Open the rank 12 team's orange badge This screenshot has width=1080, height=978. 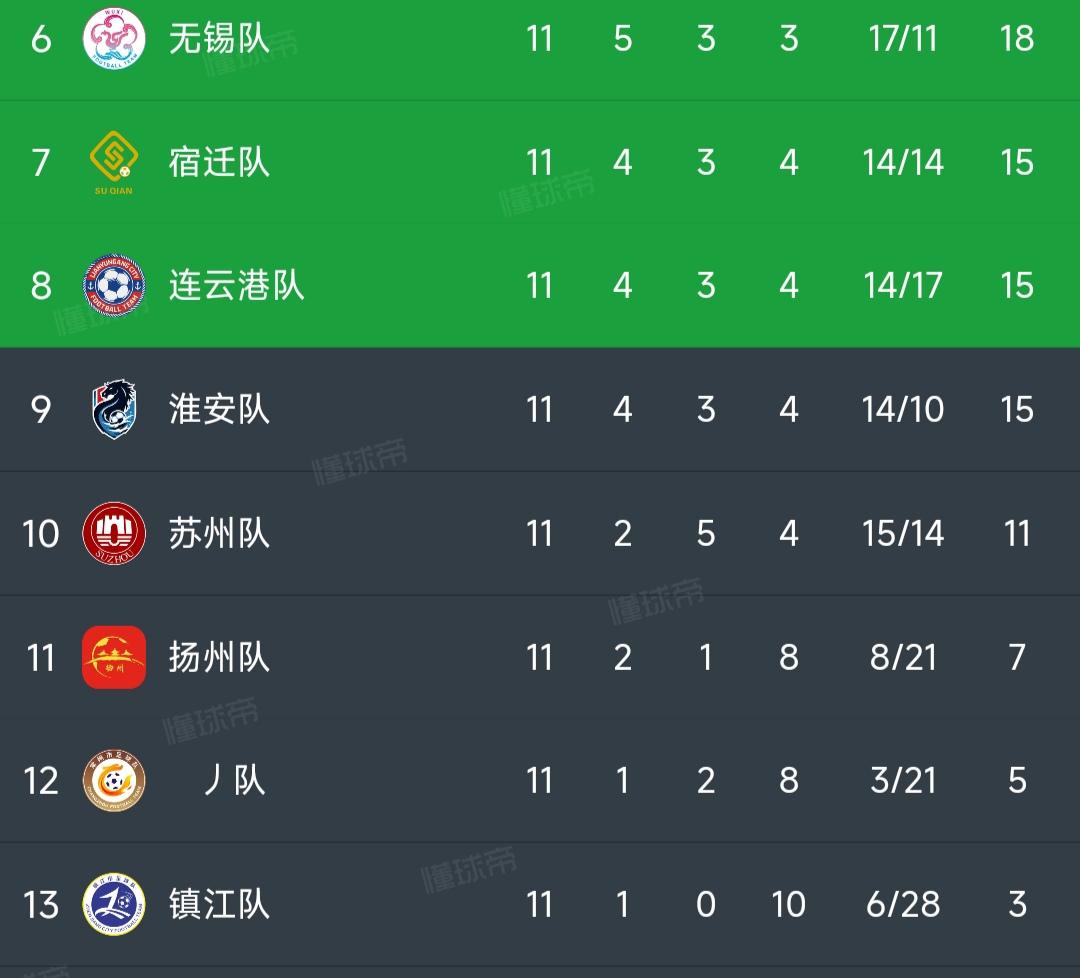(114, 780)
